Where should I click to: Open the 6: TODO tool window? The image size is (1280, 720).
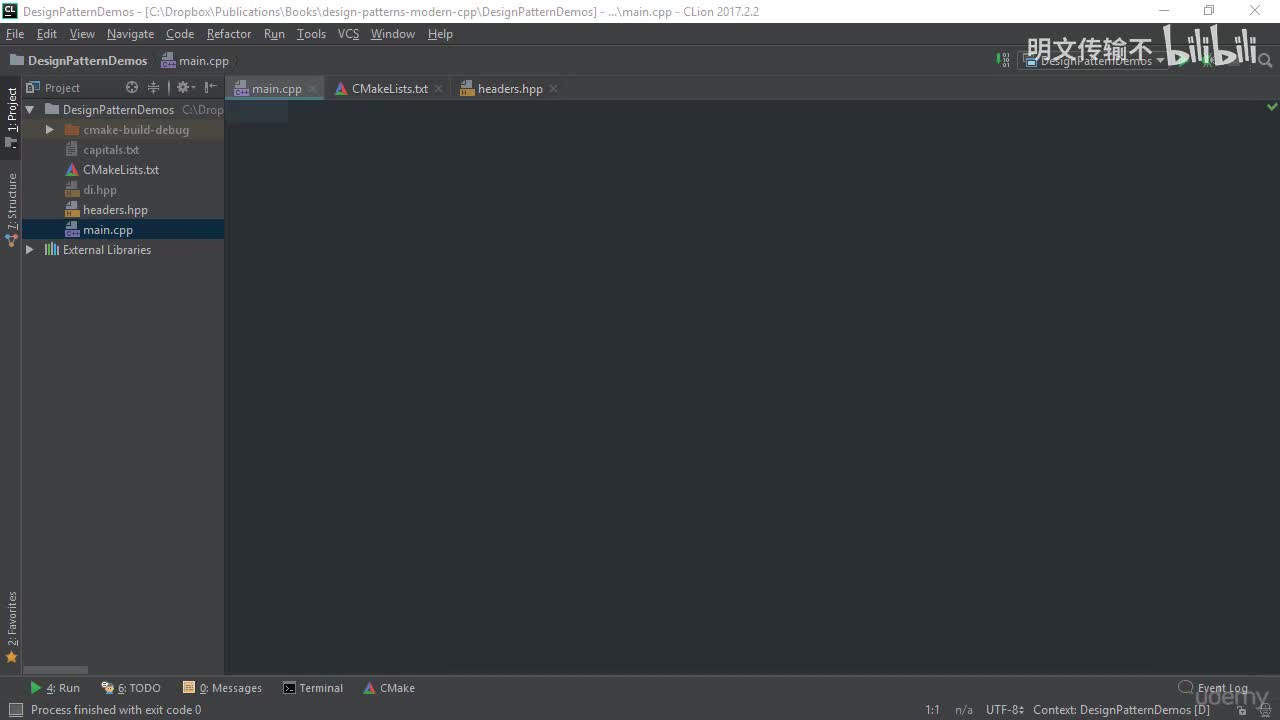click(x=131, y=688)
